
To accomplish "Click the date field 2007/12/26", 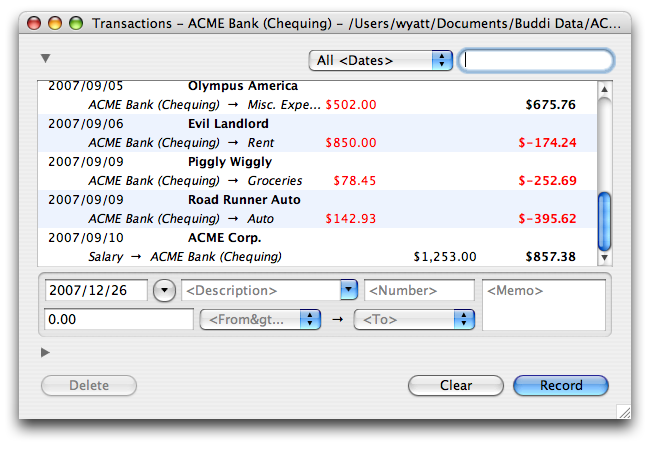I will click(x=96, y=290).
